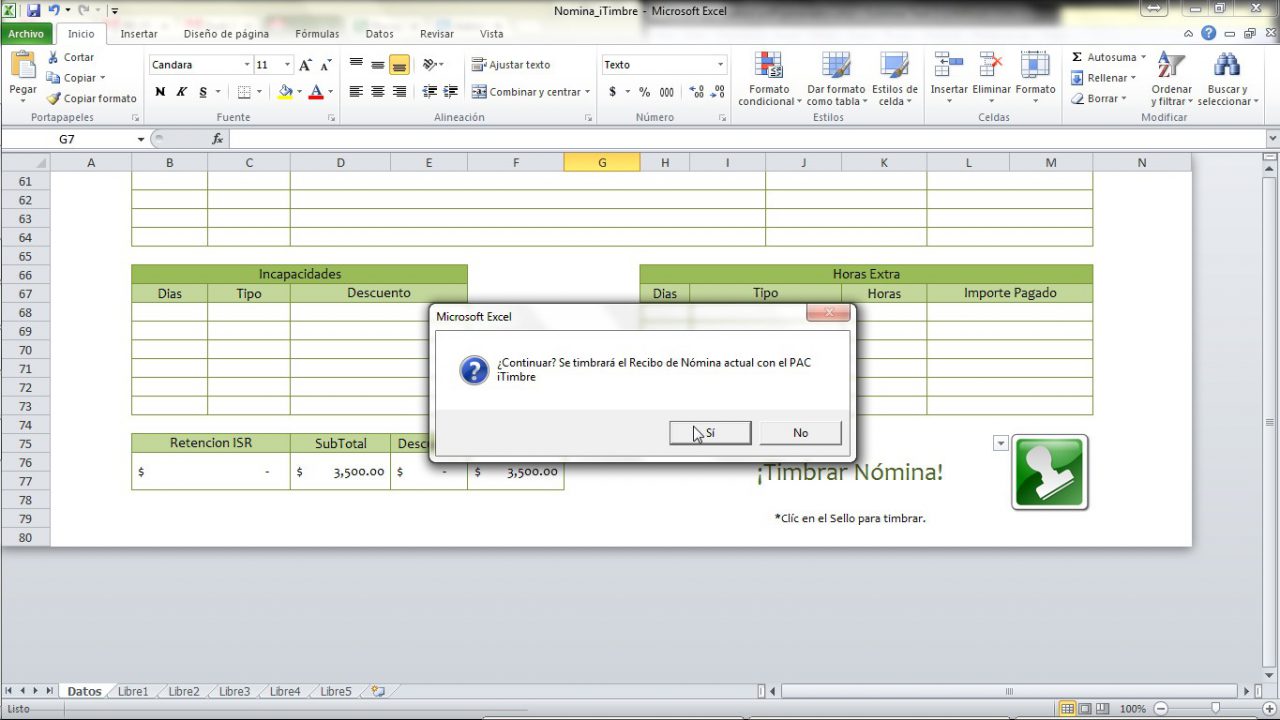1280x720 pixels.
Task: Open the Fórmulas ribbon tab
Action: 317,34
